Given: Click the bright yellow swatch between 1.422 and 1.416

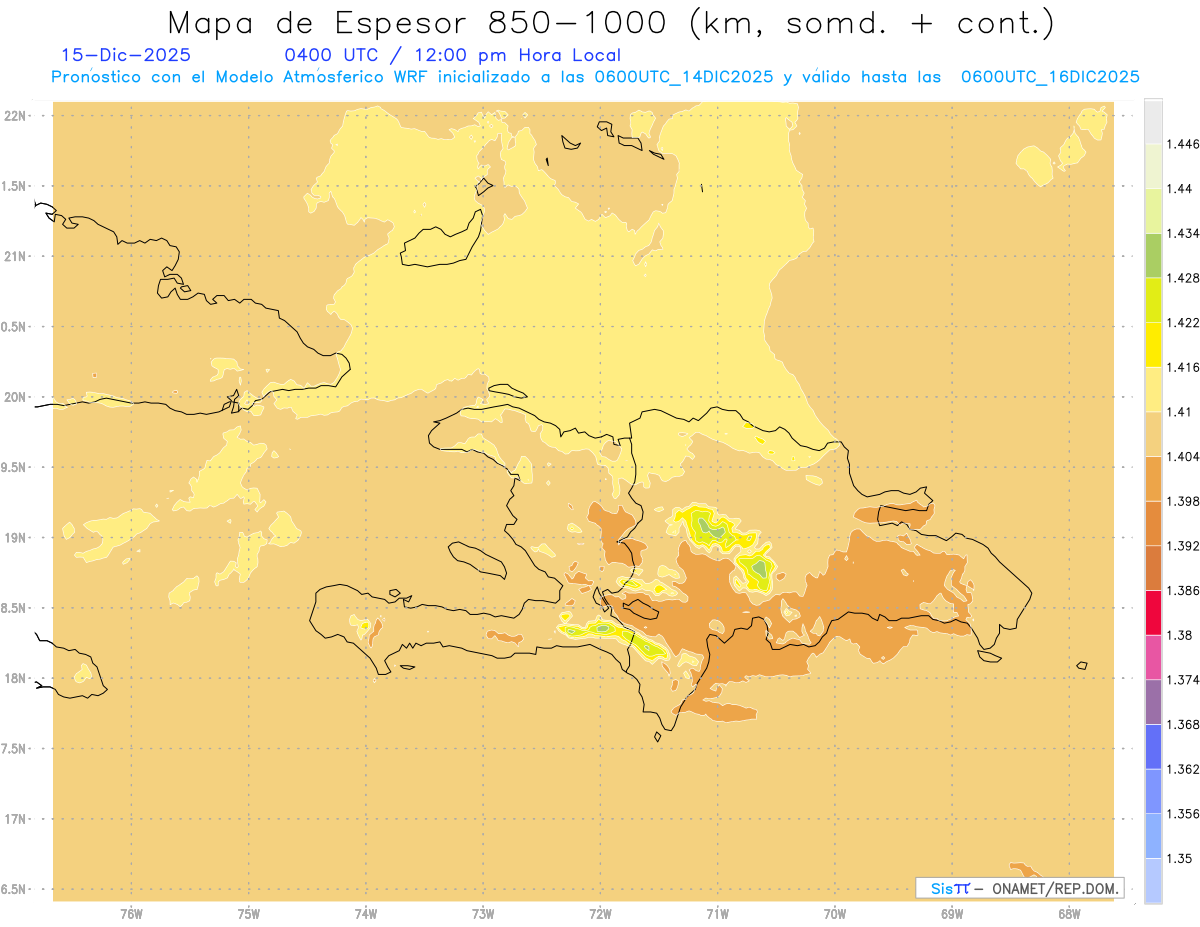Looking at the screenshot, I should tap(1153, 345).
